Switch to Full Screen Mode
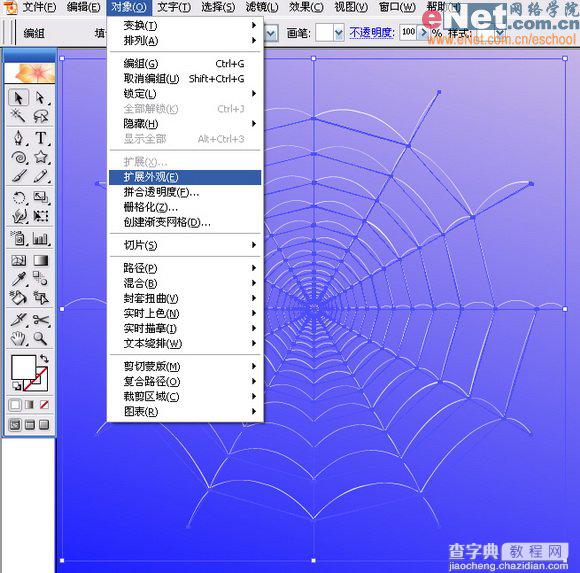This screenshot has width=580, height=573. [44, 425]
